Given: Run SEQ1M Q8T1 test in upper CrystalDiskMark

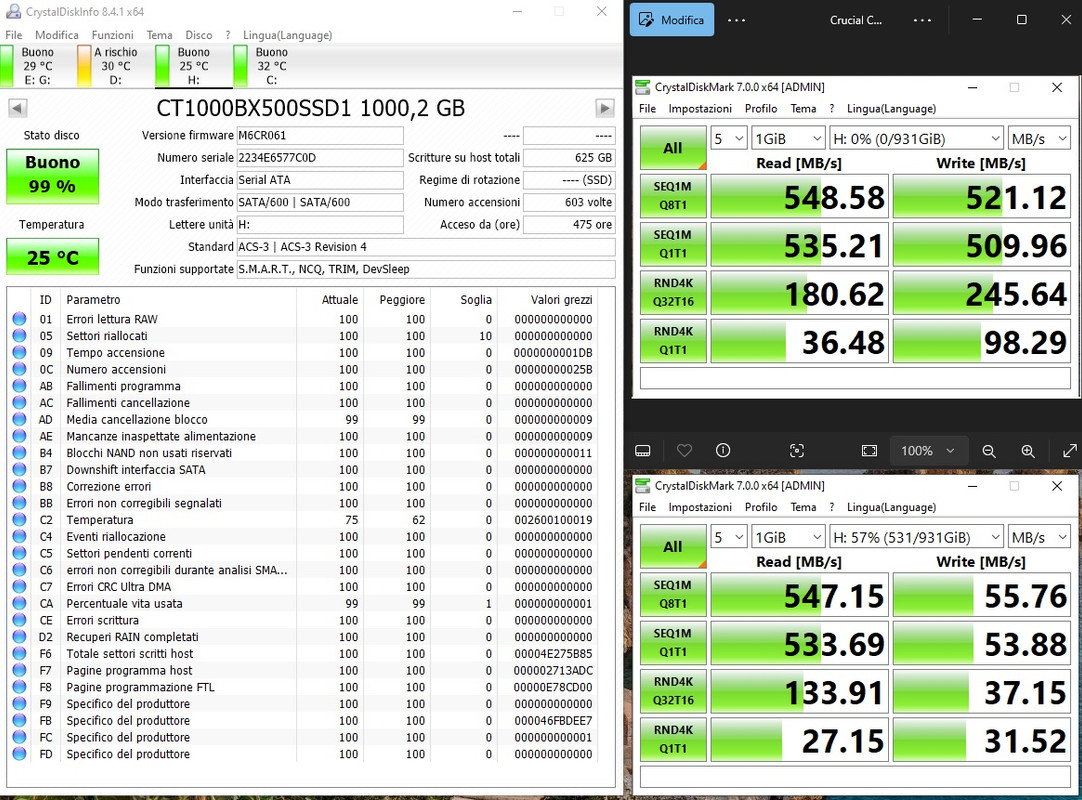Looking at the screenshot, I should coord(673,196).
